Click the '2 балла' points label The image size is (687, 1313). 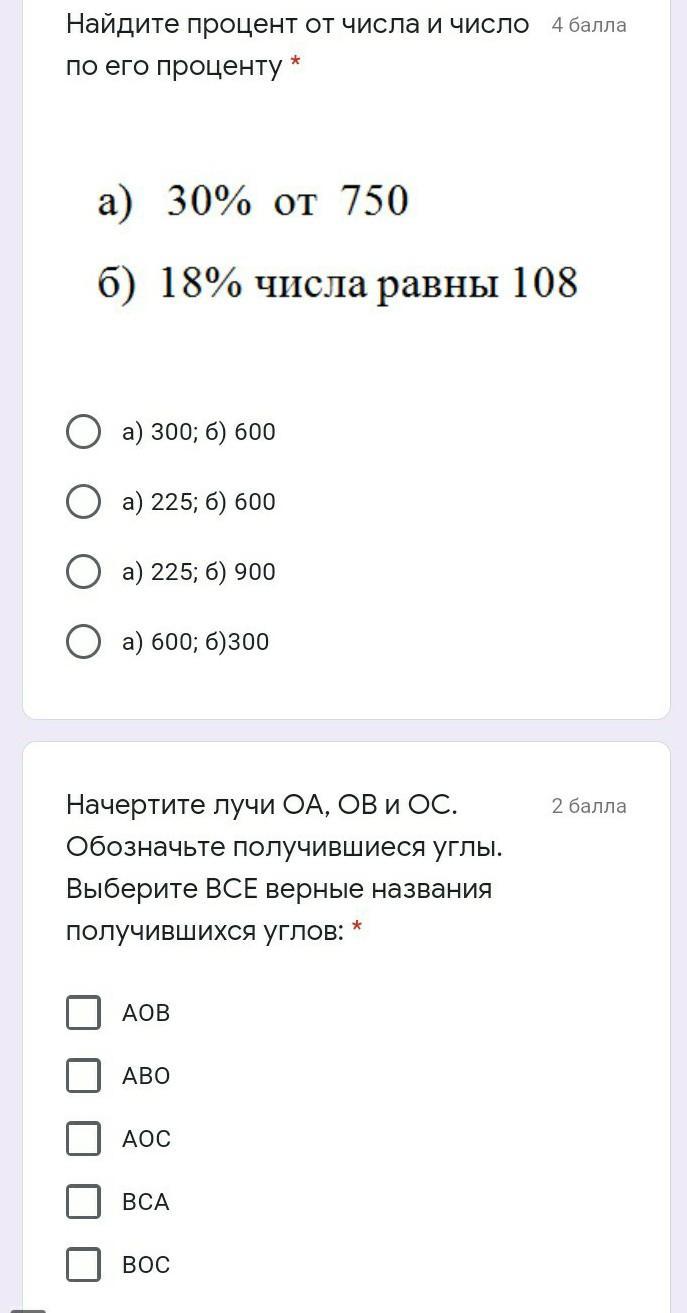589,806
